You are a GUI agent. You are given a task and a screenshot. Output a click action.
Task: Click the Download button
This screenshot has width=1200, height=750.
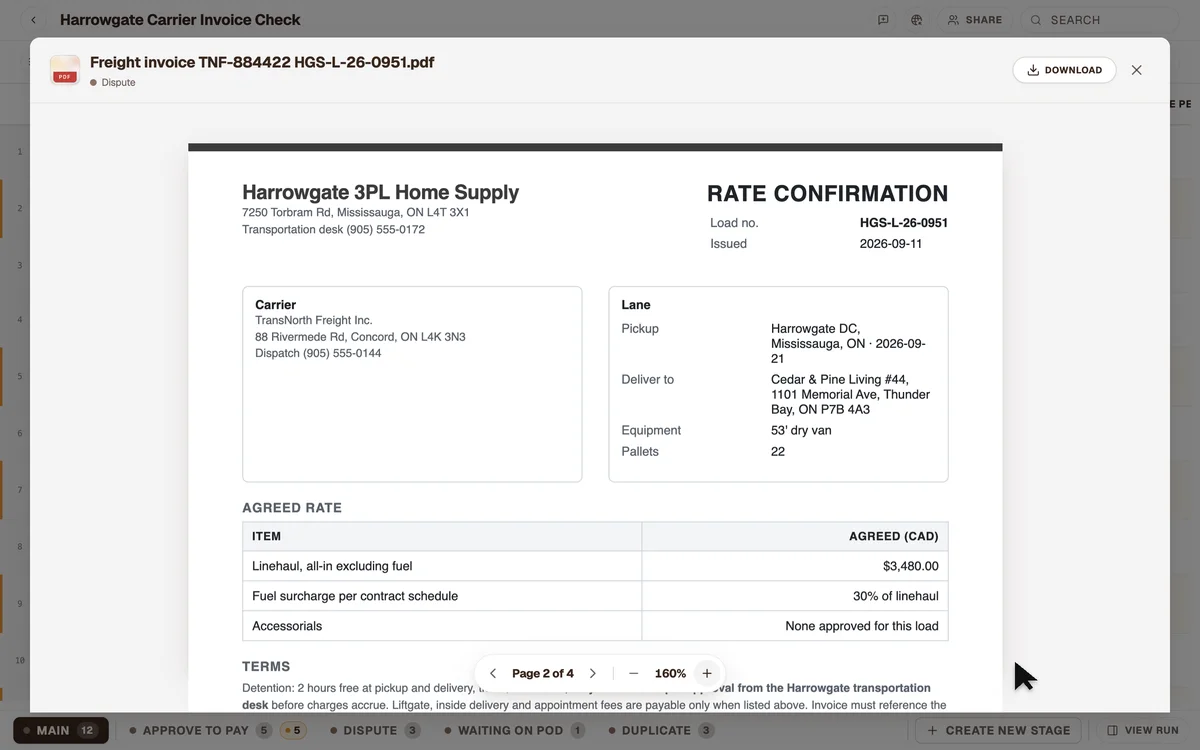(x=1064, y=70)
